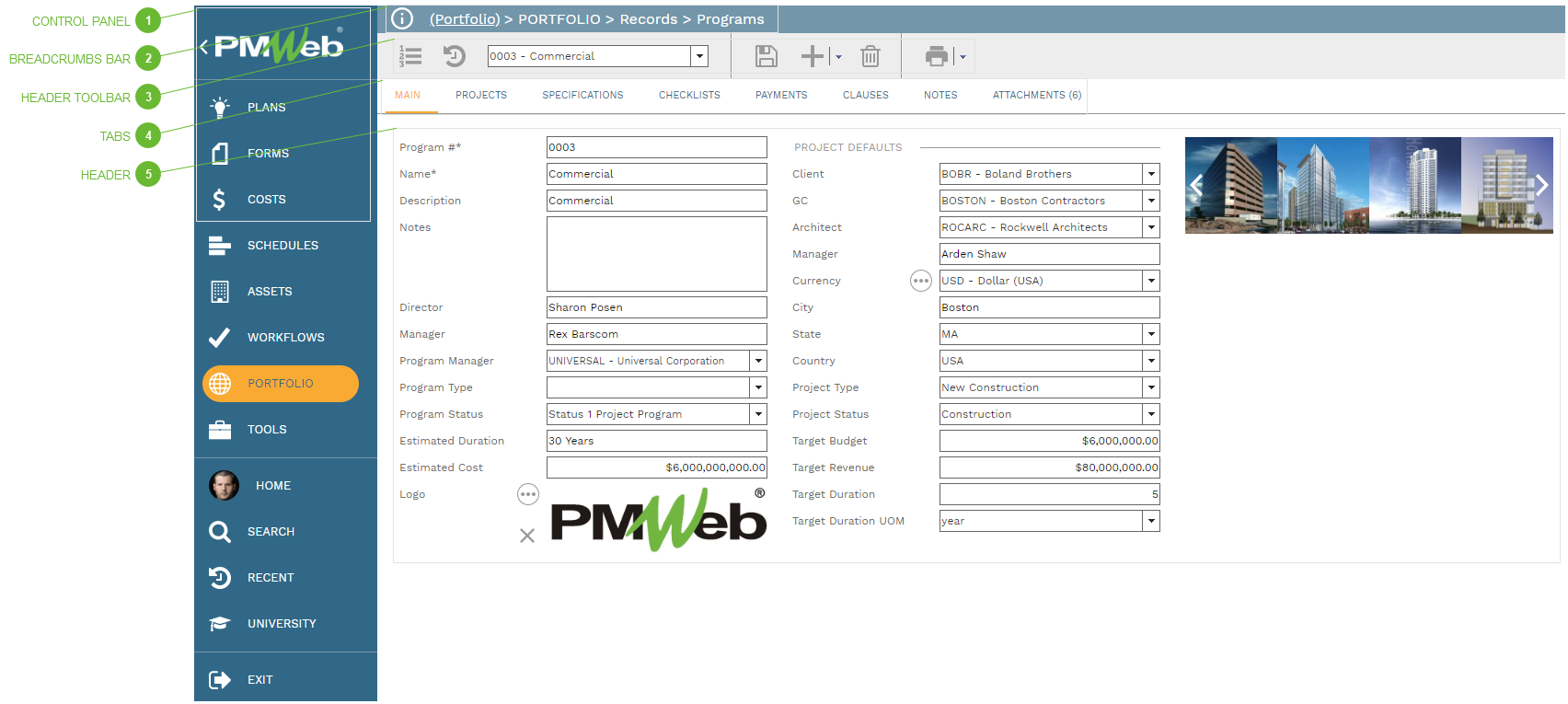Click the Print icon in header toolbar

936,57
